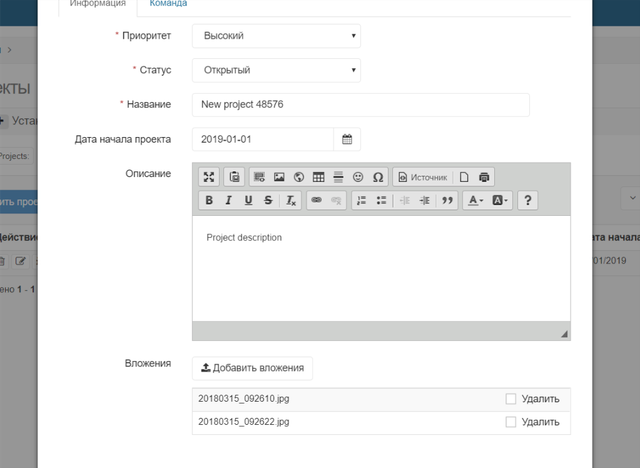Viewport: 640px width, 468px height.
Task: Insert a block quote
Action: point(447,200)
